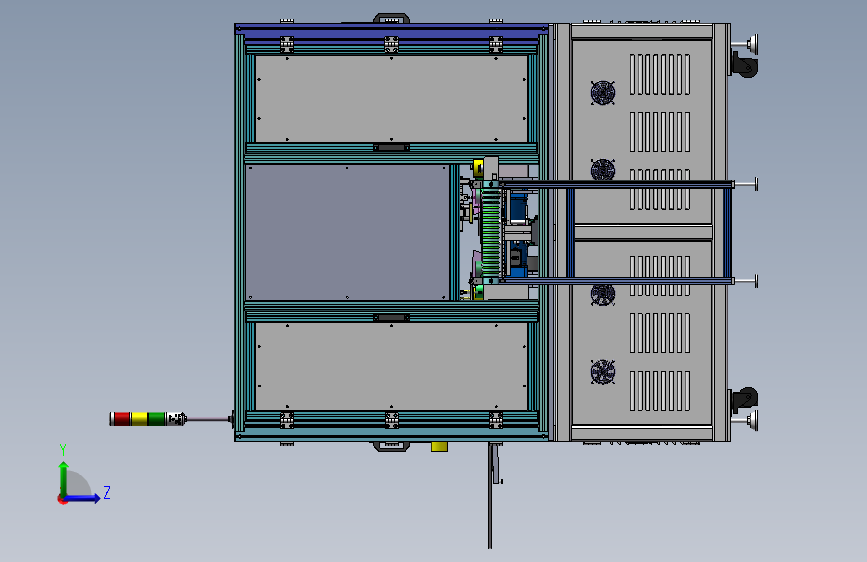Click the blue Z axis arrow of triad
This screenshot has height=562, width=867.
pyautogui.click(x=83, y=498)
